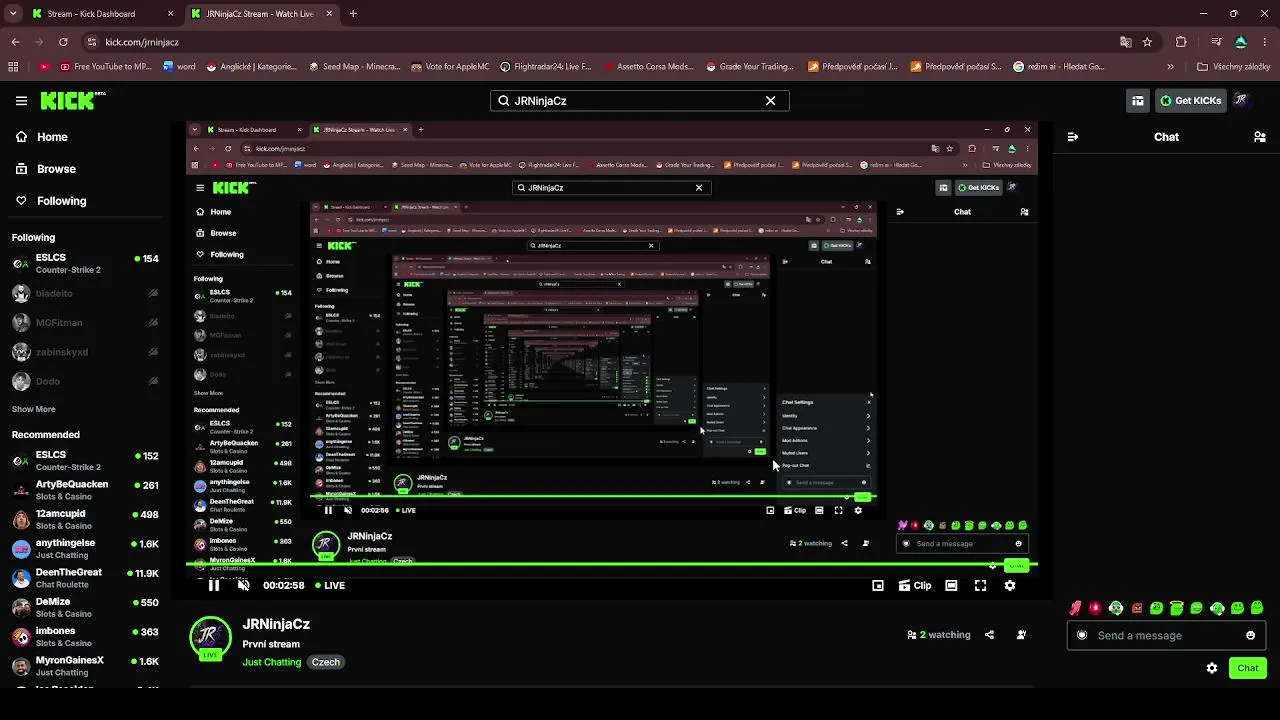Toggle theater mode on the player

click(951, 586)
